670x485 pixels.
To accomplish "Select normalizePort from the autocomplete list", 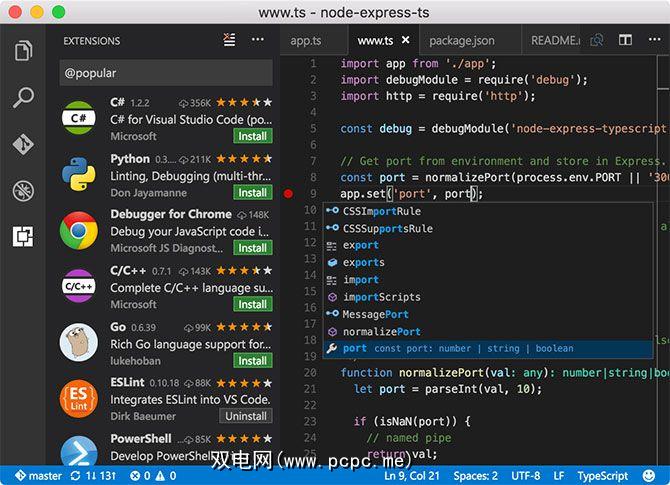I will click(x=381, y=331).
